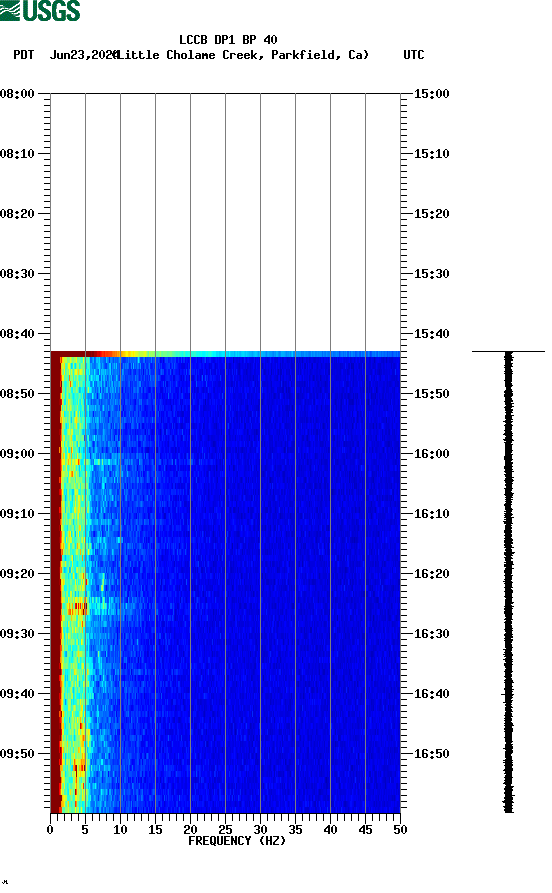Click the '08:10' PDT time label
This screenshot has width=552, height=893.
pyautogui.click(x=17, y=154)
